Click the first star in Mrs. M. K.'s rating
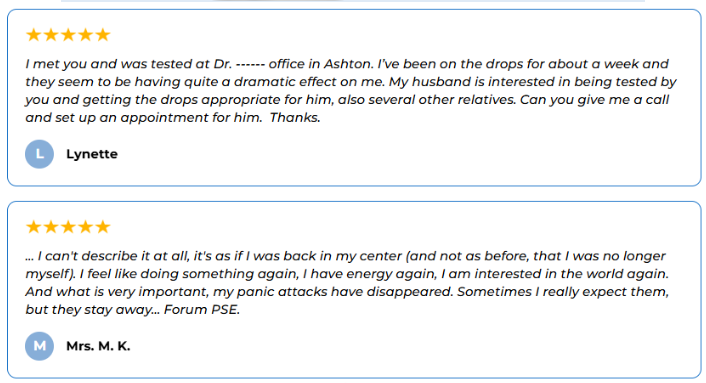Viewport: 706px width, 383px height. (34, 227)
